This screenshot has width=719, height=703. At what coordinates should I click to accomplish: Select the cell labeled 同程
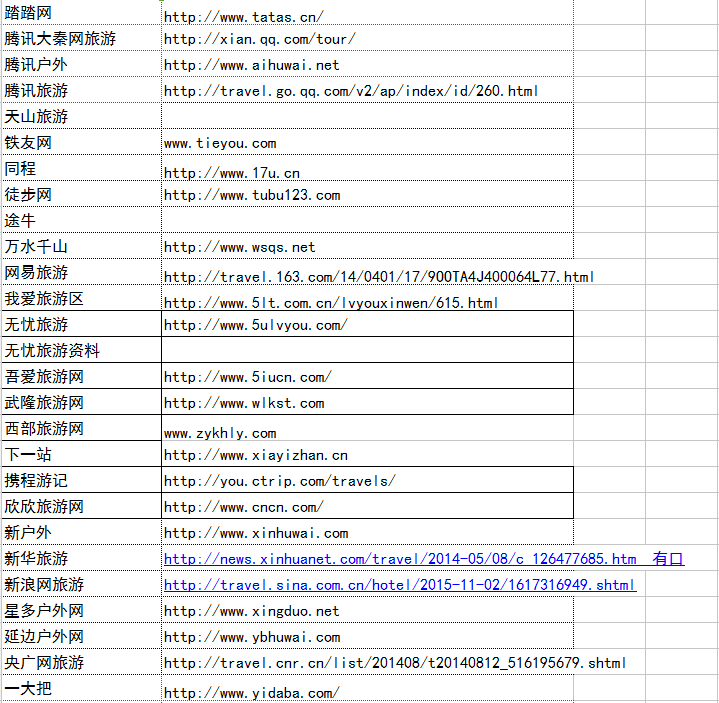click(x=82, y=168)
